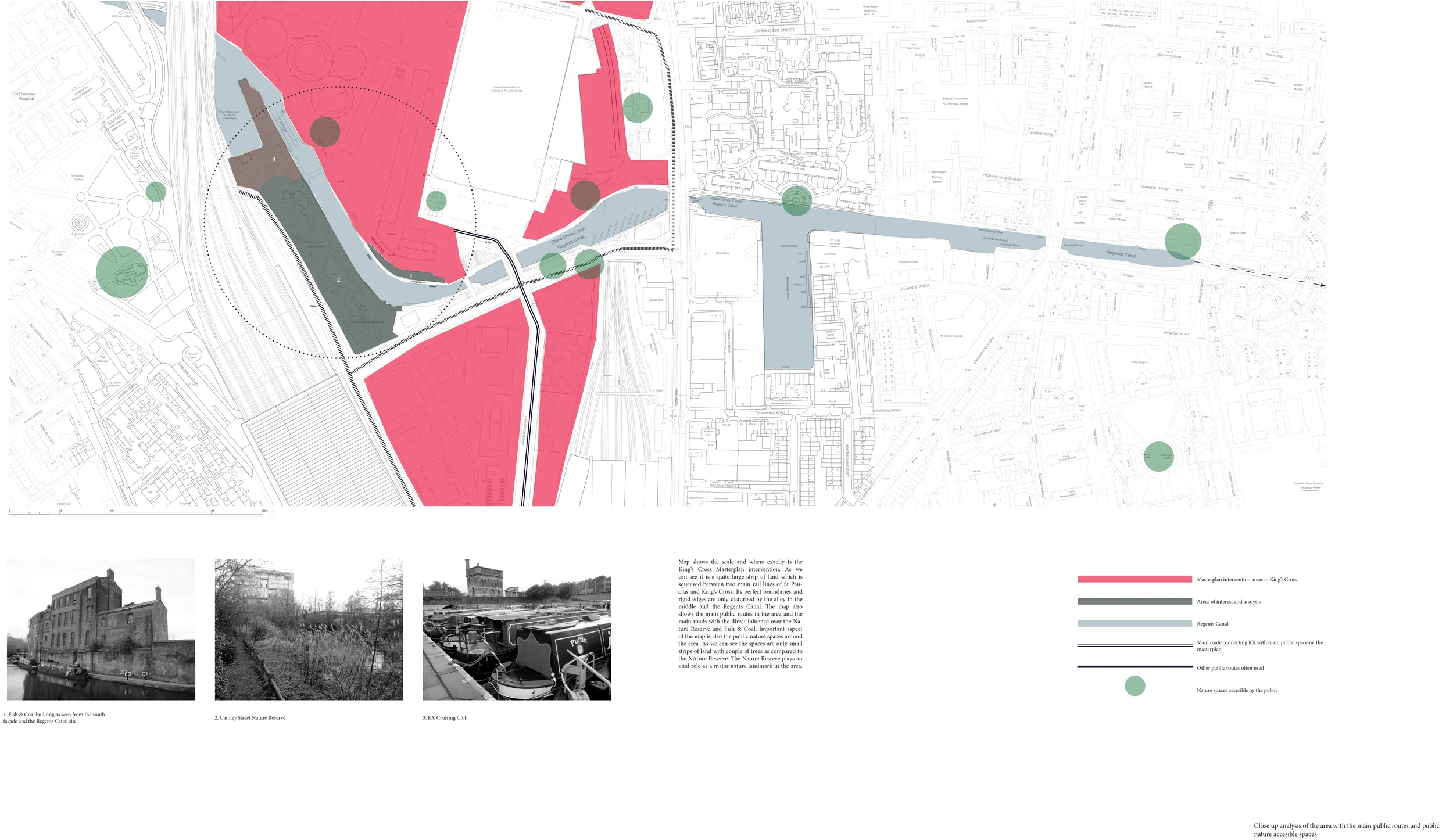Select the KX Cruising Club boats photo
This screenshot has width=1453, height=840.
[517, 629]
